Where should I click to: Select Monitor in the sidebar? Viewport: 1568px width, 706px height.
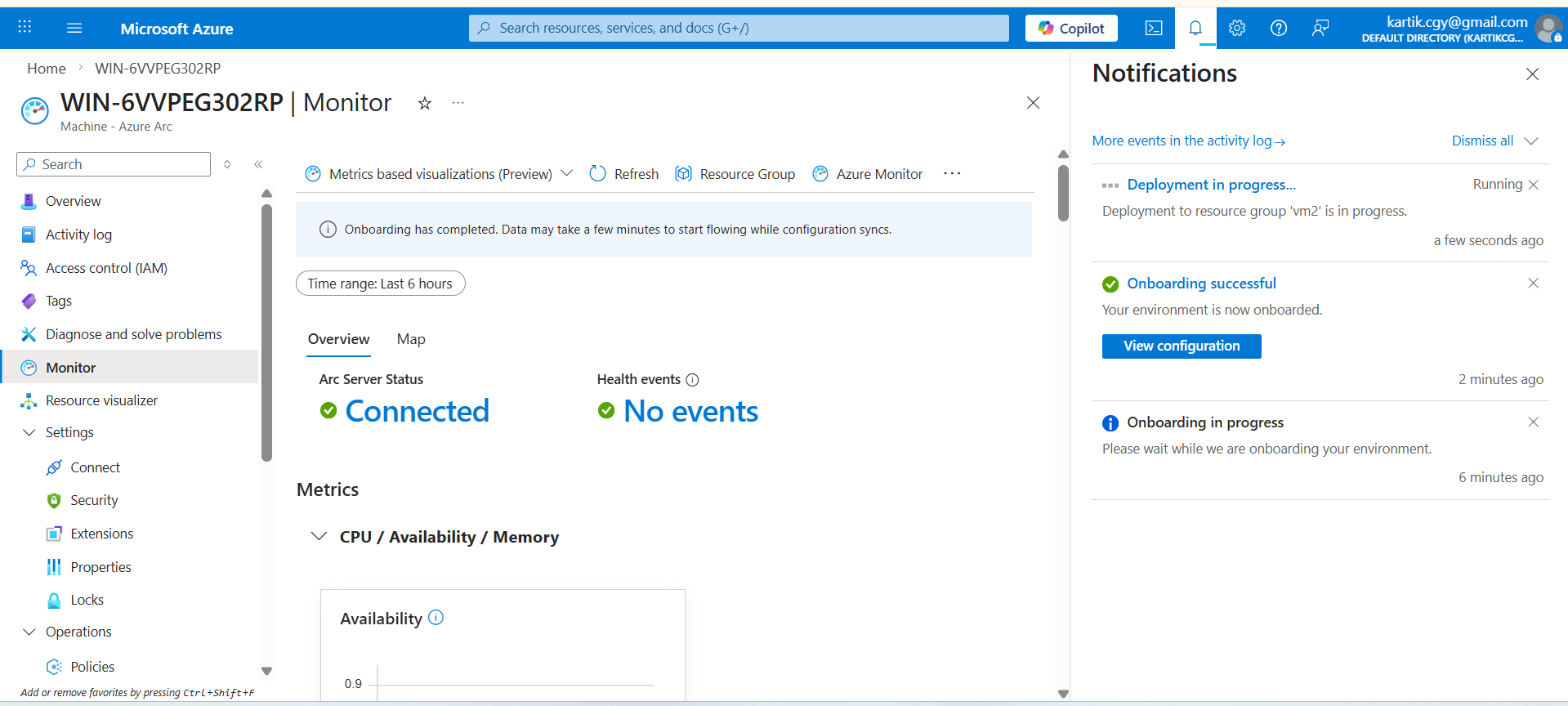(131, 368)
